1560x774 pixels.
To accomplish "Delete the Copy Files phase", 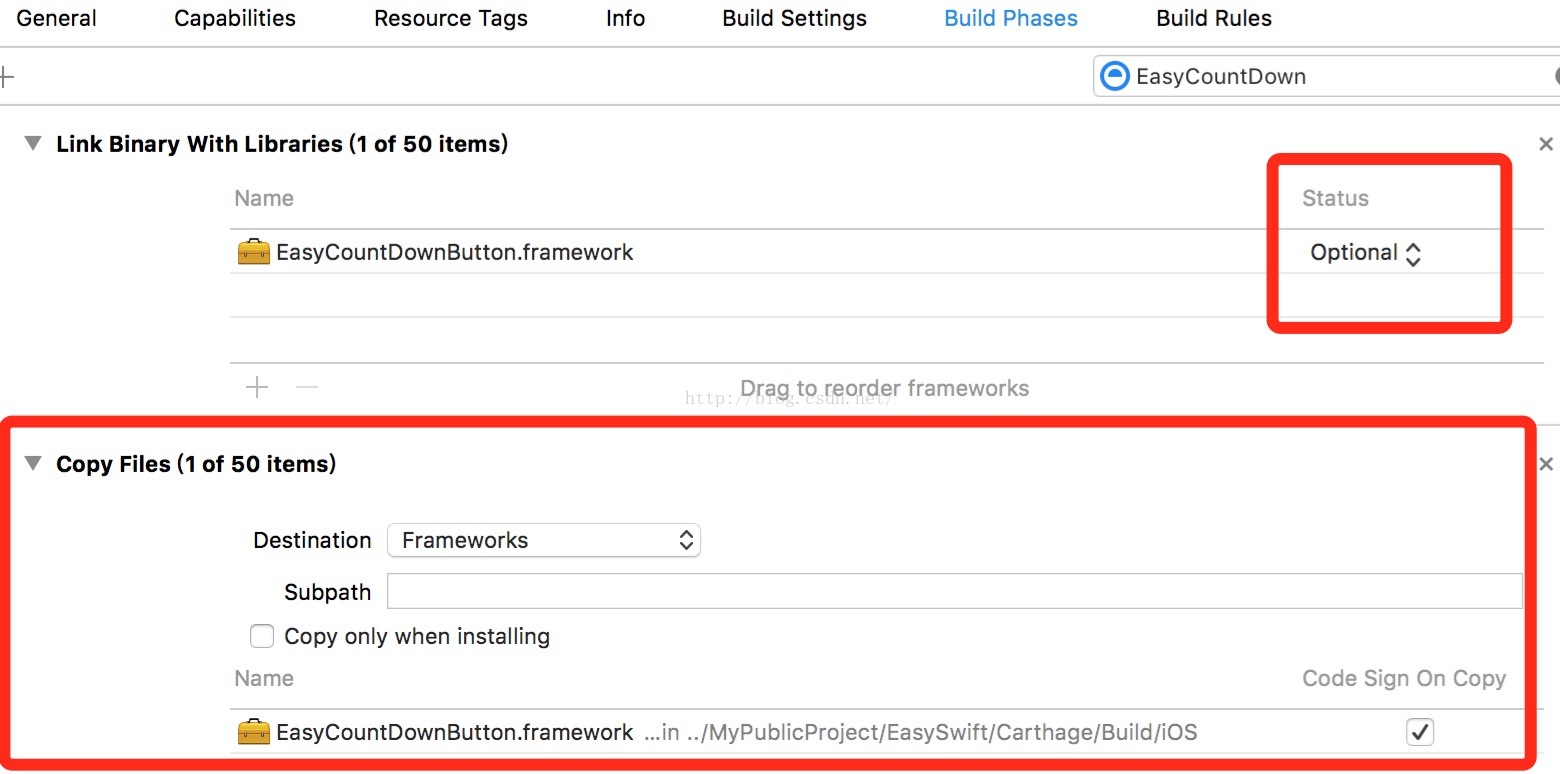I will tap(1545, 464).
